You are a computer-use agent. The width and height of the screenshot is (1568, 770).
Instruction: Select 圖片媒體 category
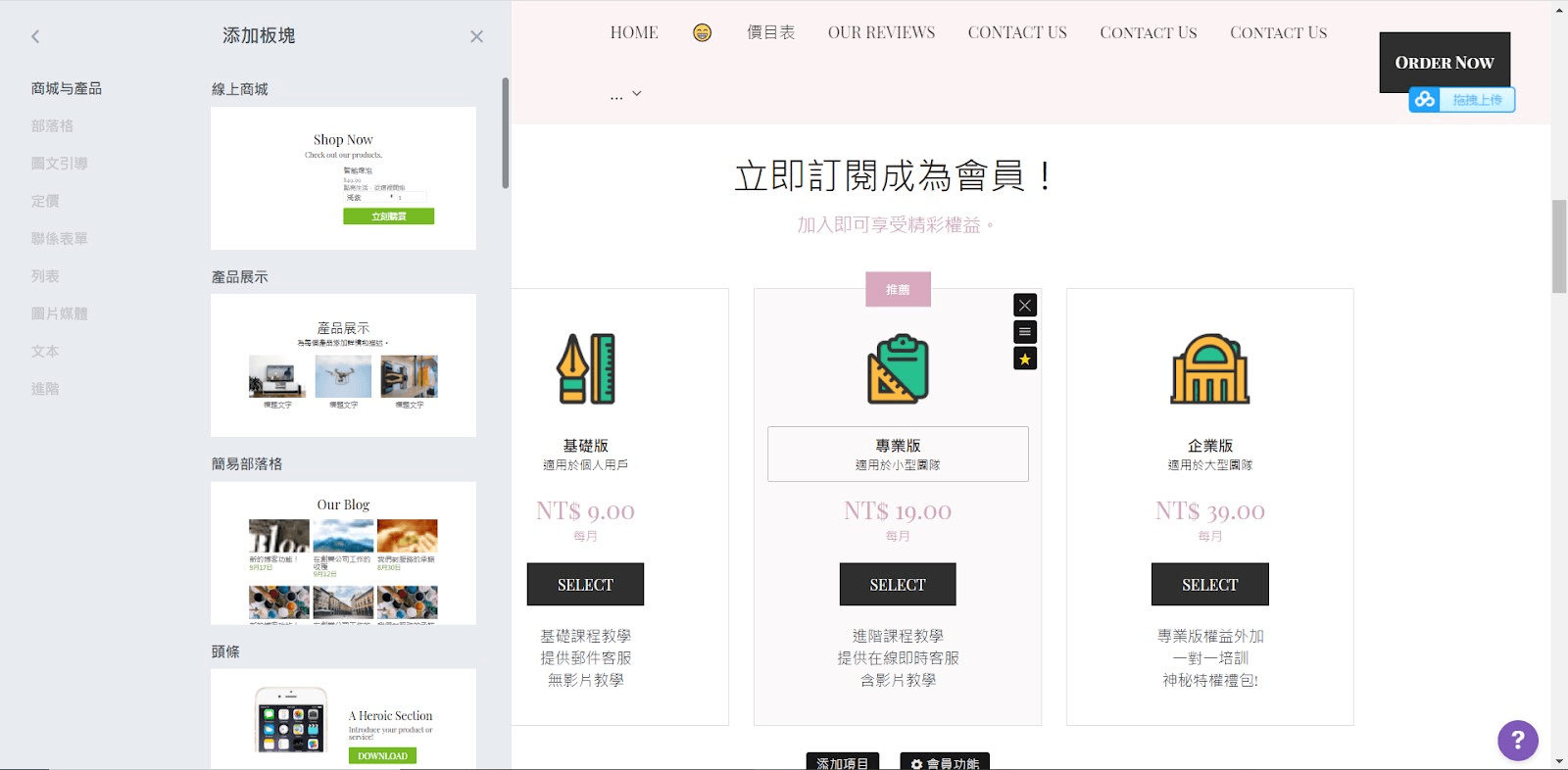(x=59, y=313)
